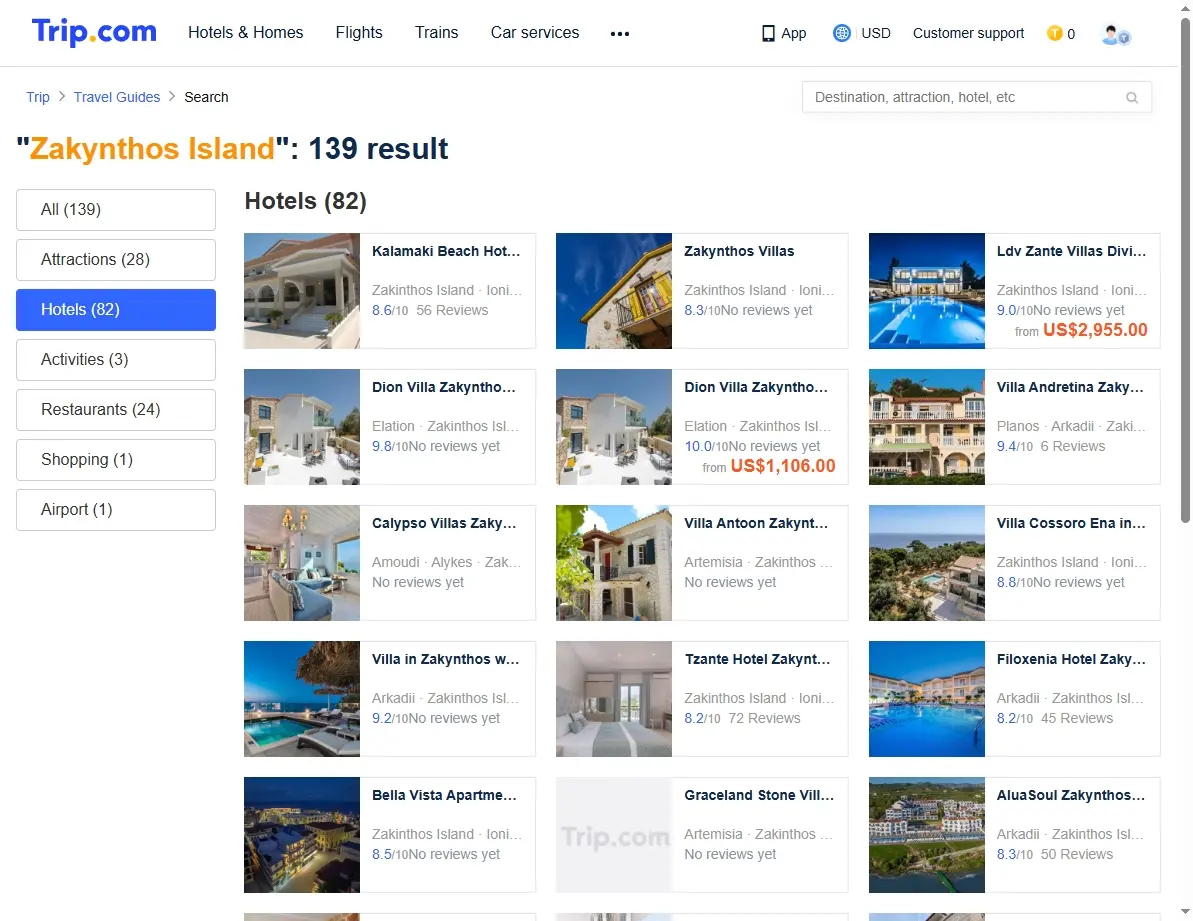Open Graceland Stone Villa placeholder image
Screen dimensions: 1193x921
(614, 836)
